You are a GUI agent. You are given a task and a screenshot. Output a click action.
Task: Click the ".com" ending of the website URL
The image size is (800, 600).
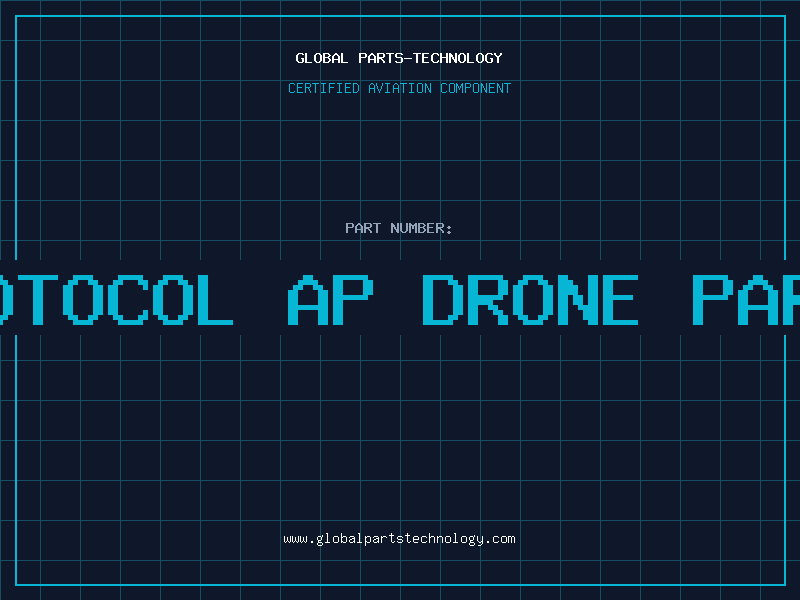pyautogui.click(x=501, y=539)
